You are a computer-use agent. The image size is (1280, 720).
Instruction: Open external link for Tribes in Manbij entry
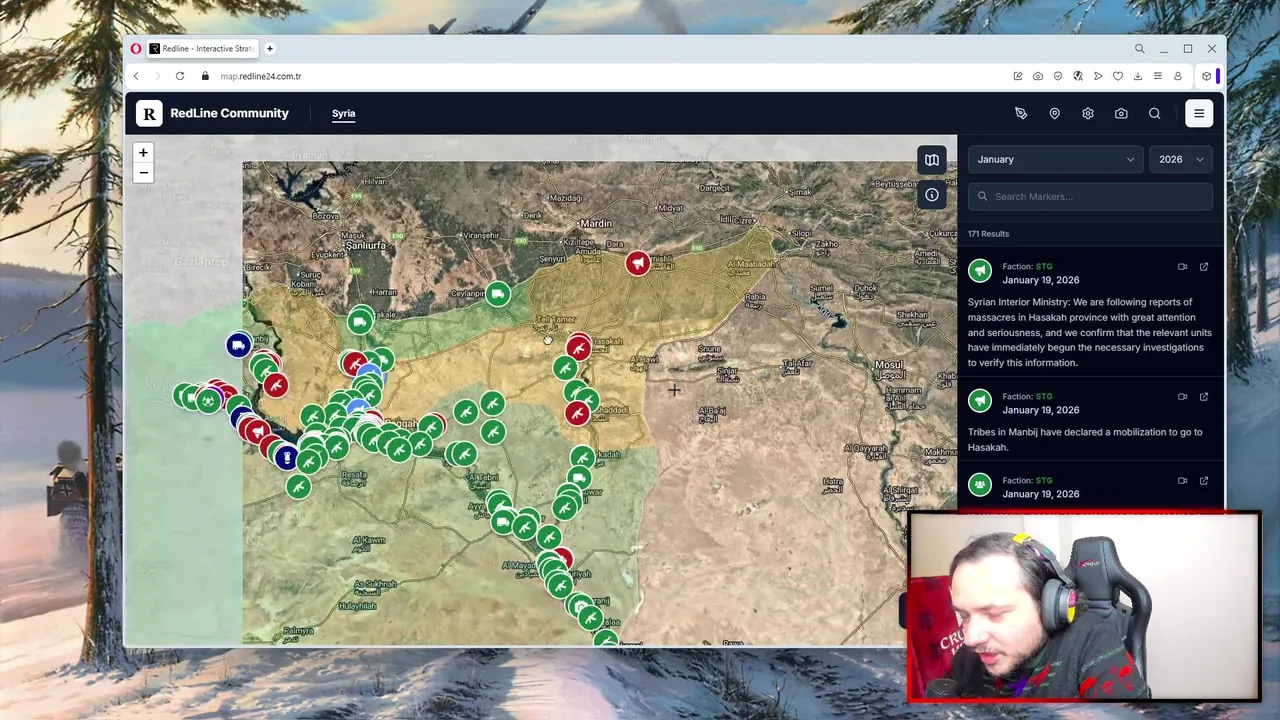(x=1204, y=397)
